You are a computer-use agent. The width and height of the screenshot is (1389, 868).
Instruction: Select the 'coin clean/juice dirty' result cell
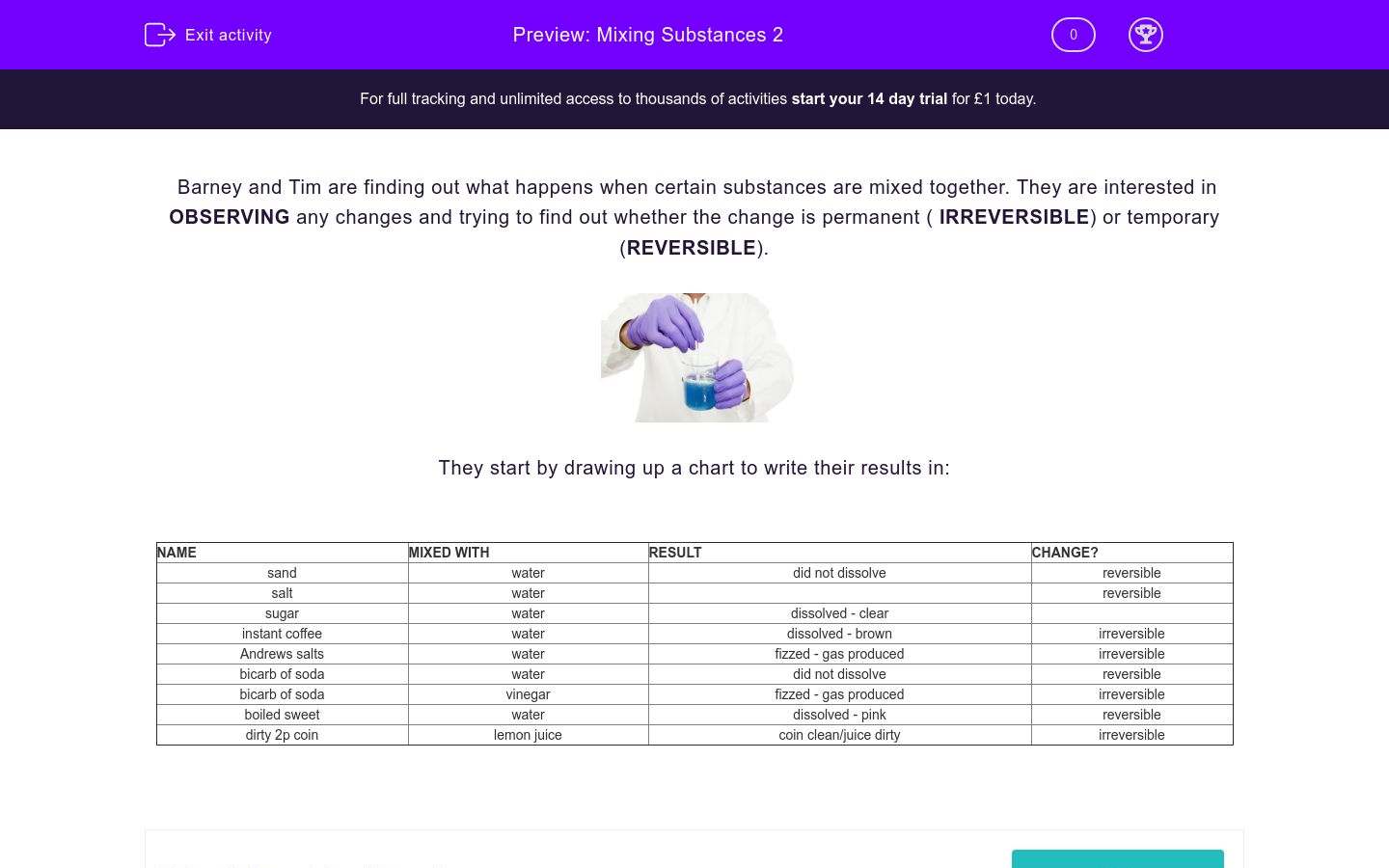pos(839,735)
